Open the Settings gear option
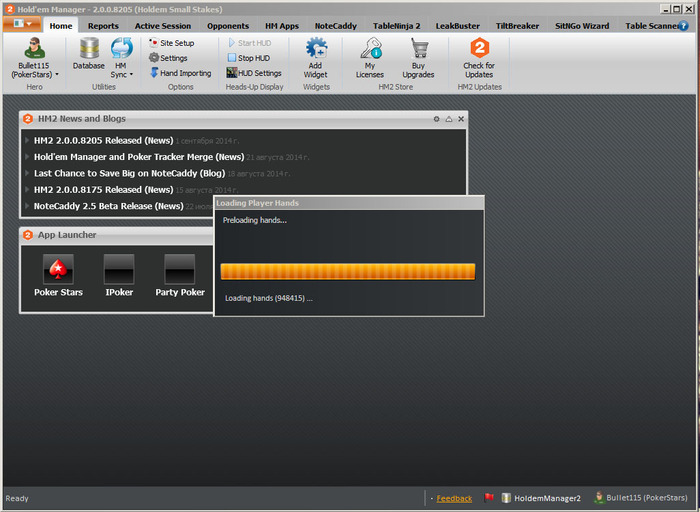The image size is (700, 512). click(x=168, y=58)
